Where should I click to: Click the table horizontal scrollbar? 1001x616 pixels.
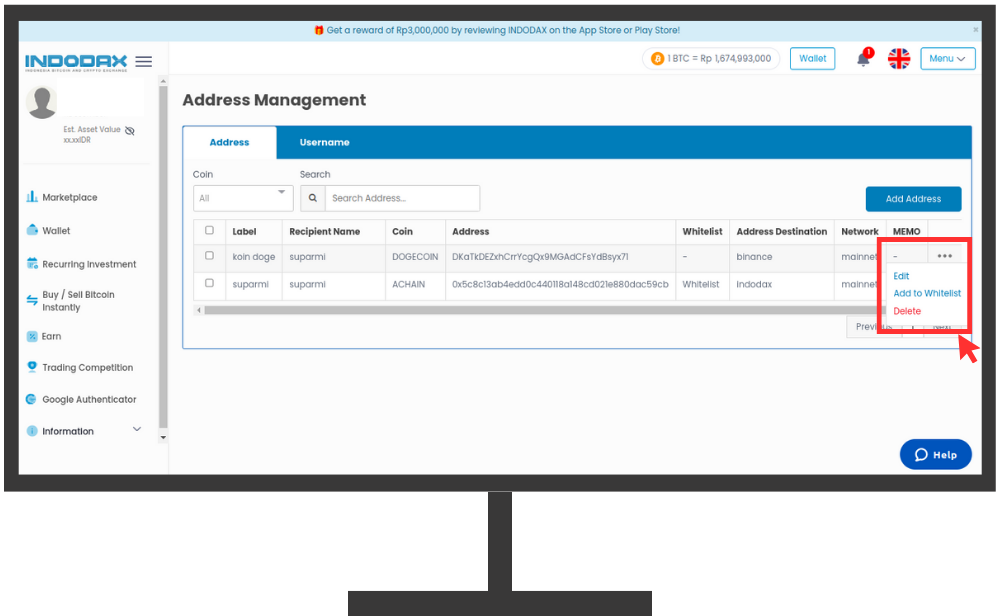click(541, 310)
